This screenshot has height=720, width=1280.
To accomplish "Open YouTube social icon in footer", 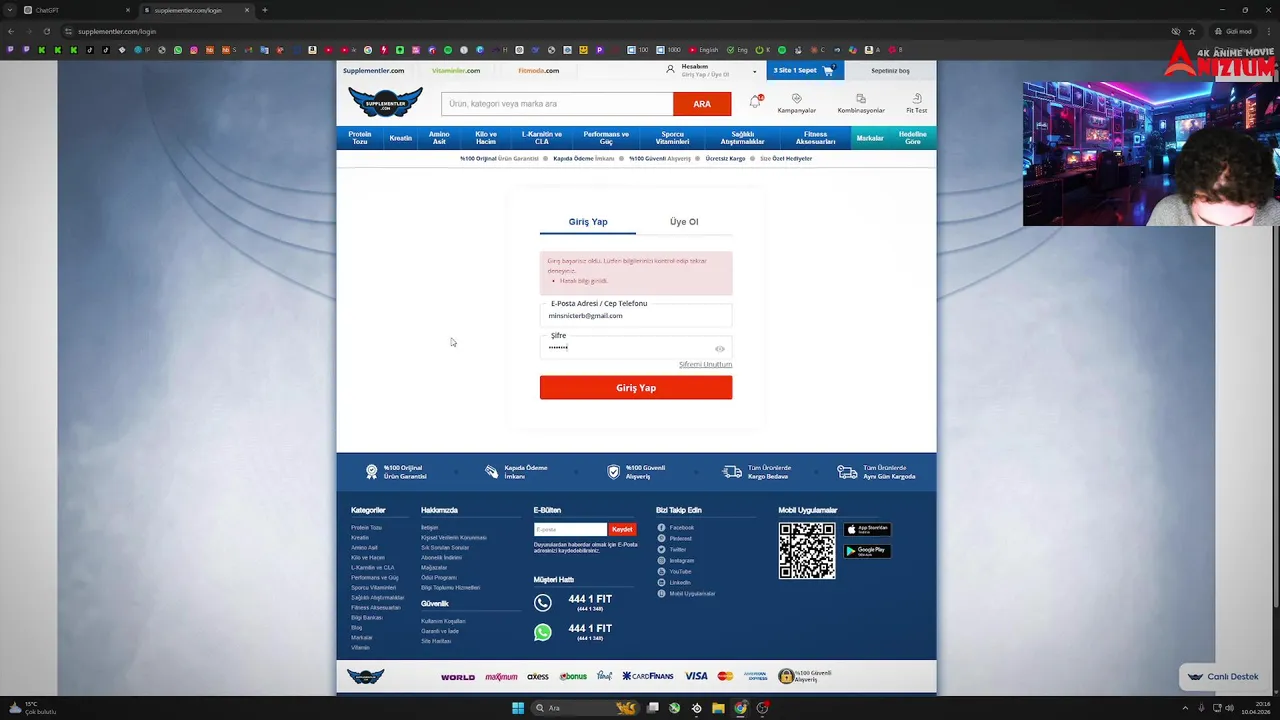I will [661, 572].
